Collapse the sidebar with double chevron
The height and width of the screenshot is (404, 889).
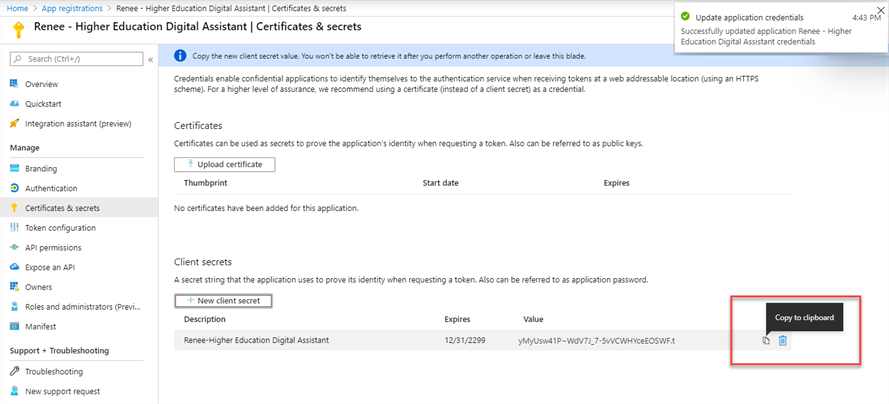pyautogui.click(x=151, y=59)
